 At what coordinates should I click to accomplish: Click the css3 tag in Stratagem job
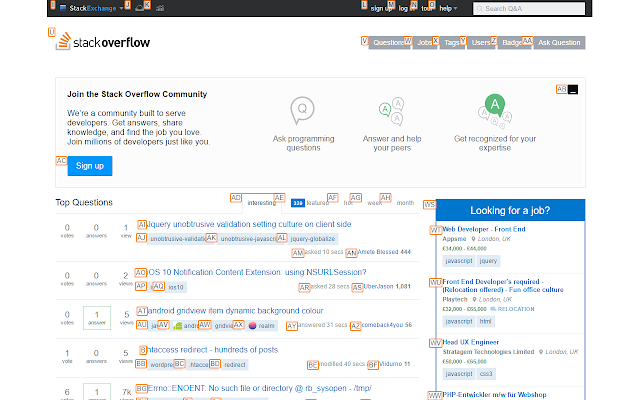(x=486, y=374)
